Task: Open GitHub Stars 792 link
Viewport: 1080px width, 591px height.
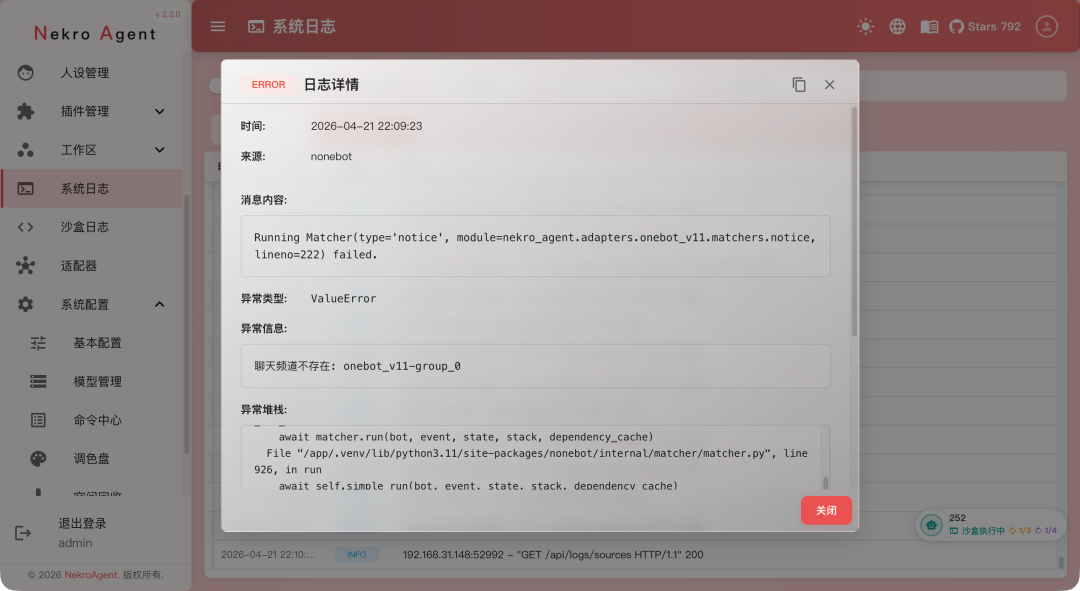Action: (x=984, y=26)
